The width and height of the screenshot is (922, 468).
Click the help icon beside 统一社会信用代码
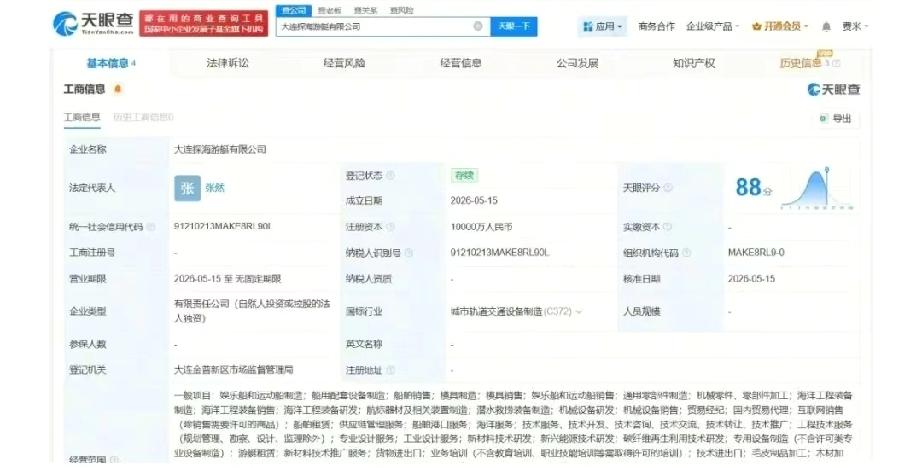(x=151, y=227)
